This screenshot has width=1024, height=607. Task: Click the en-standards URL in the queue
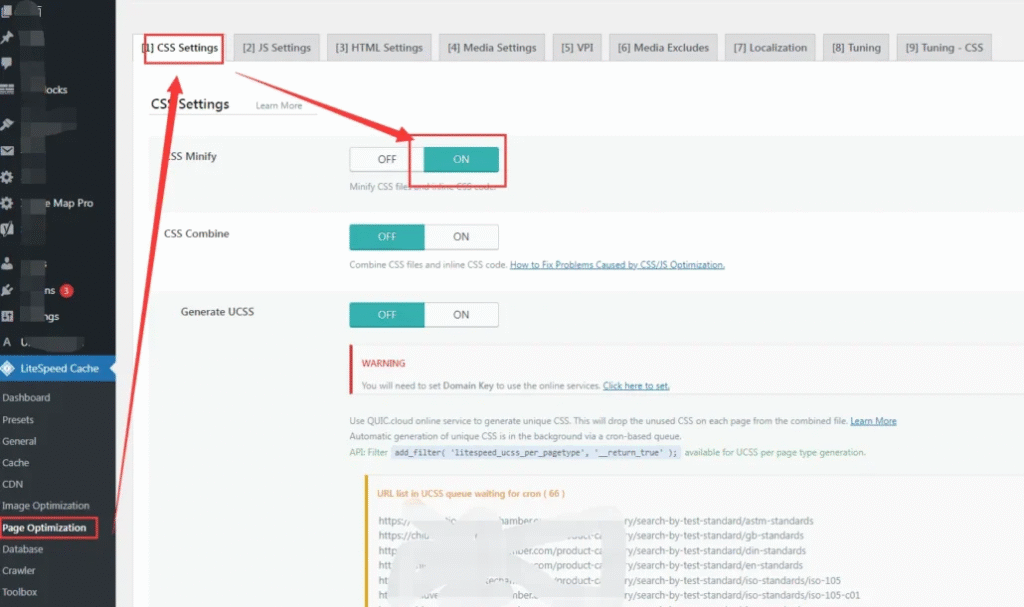[590, 565]
